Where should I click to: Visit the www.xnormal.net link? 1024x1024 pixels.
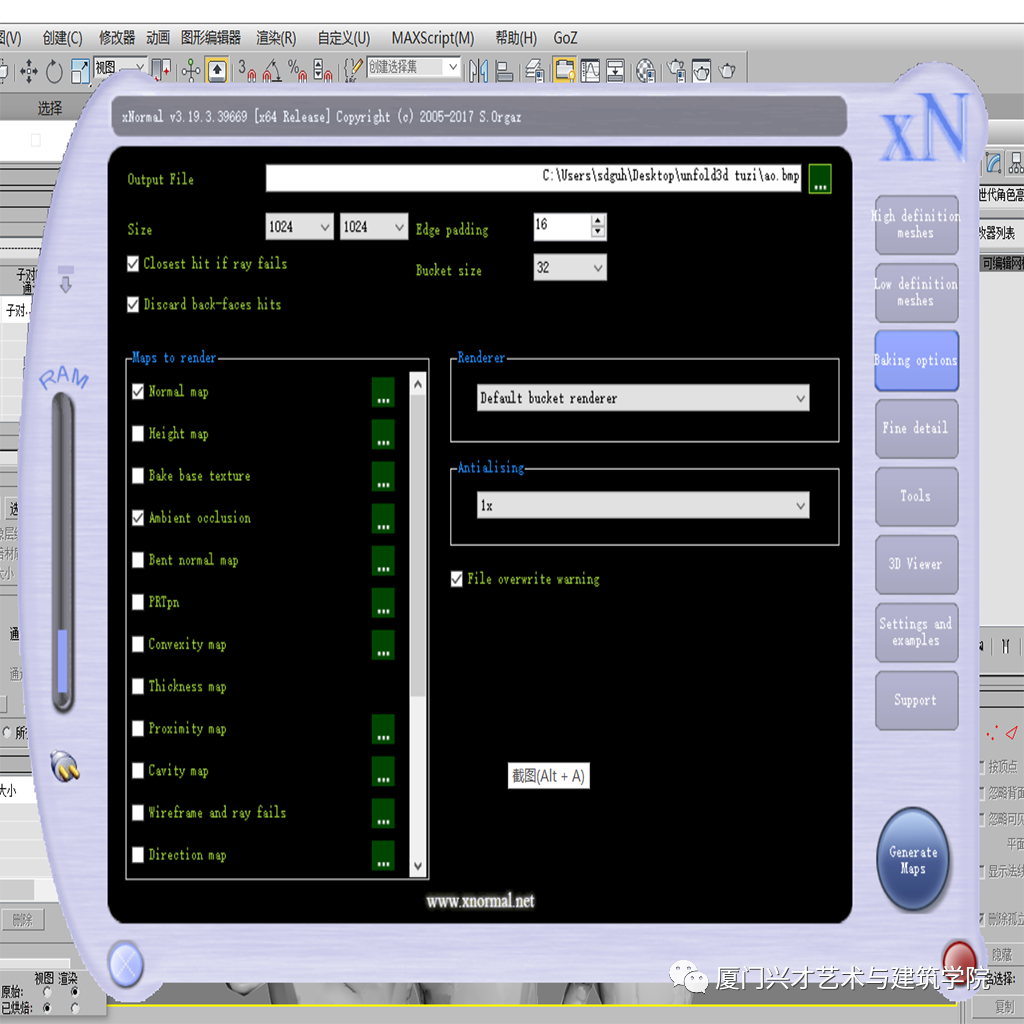[x=481, y=902]
